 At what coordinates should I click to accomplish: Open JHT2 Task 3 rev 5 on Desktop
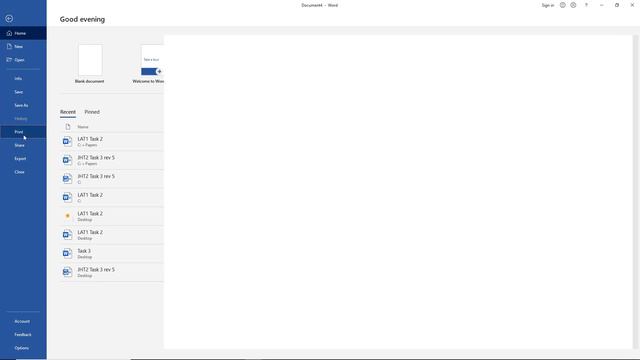112,272
